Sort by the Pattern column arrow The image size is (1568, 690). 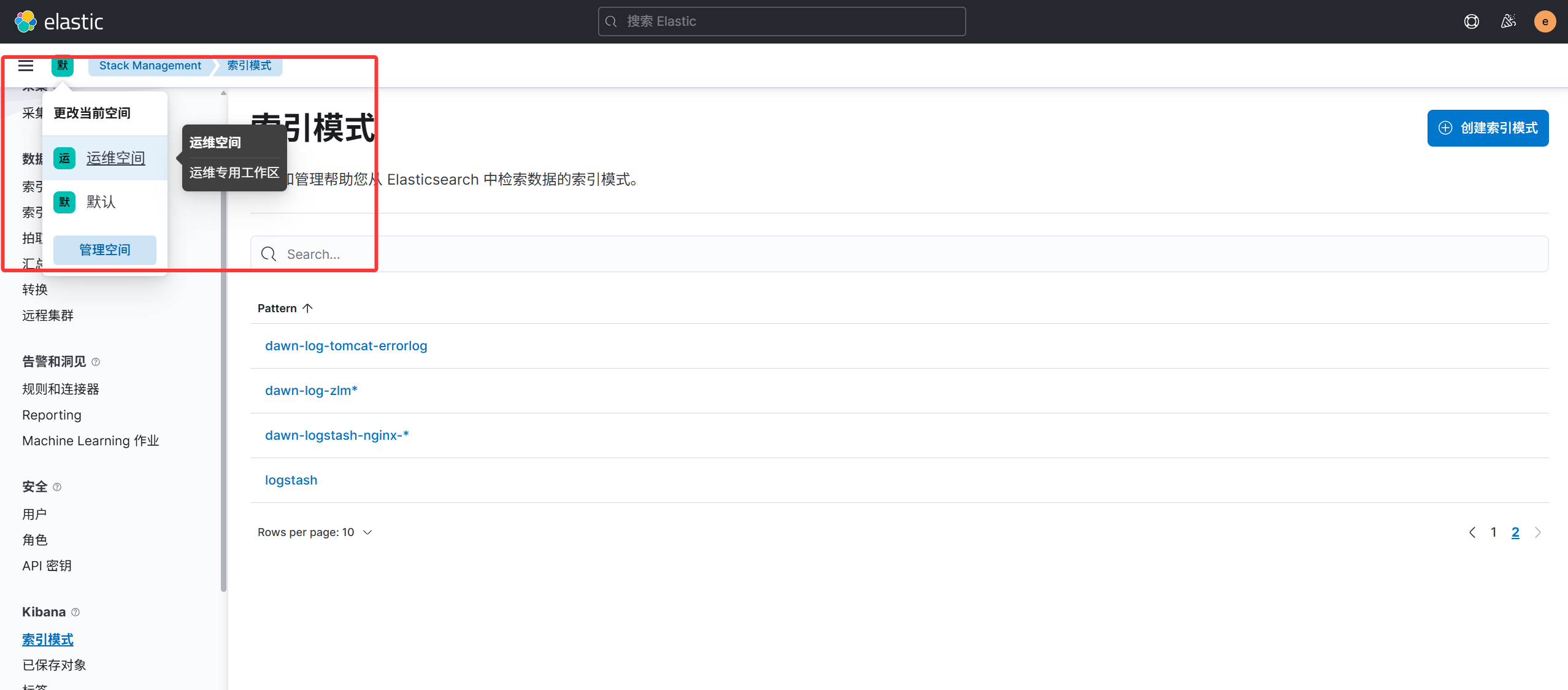click(307, 308)
